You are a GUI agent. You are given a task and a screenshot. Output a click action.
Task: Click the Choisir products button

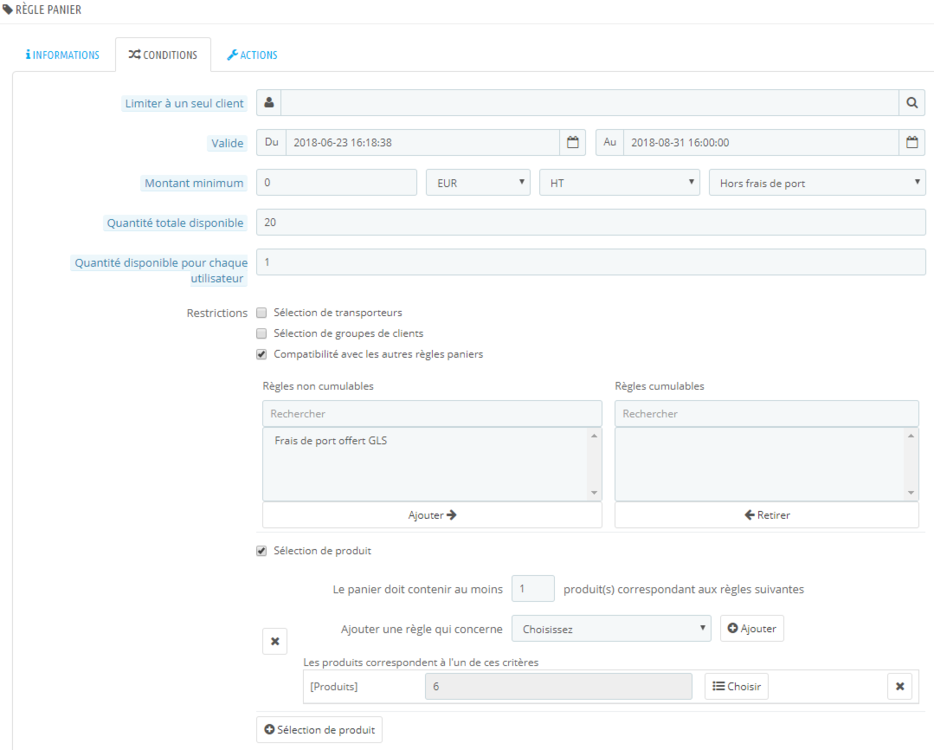[x=736, y=686]
